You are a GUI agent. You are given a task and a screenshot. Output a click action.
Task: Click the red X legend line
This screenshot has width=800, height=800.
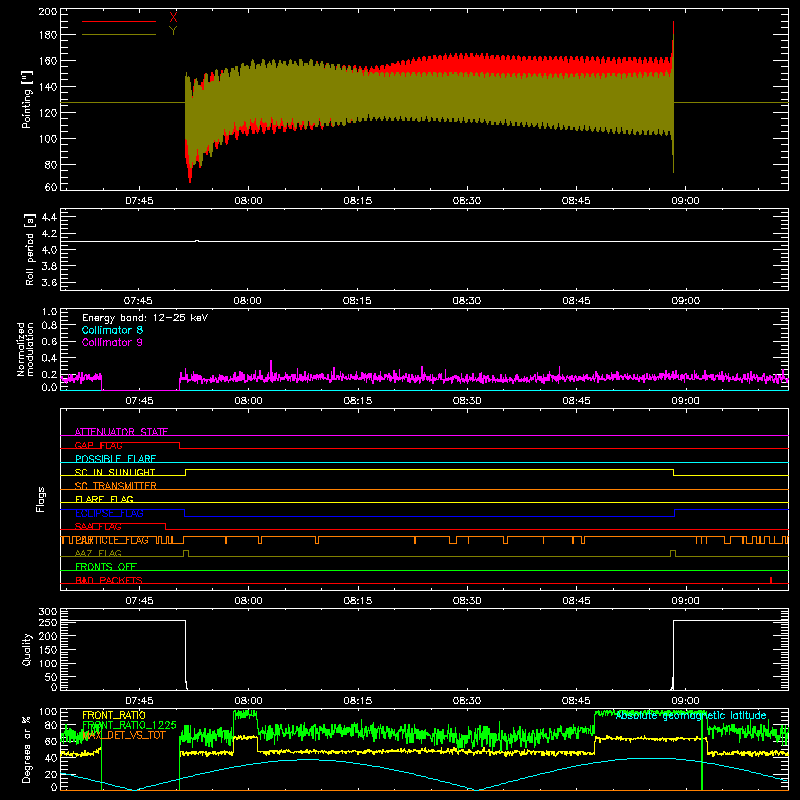click(119, 21)
